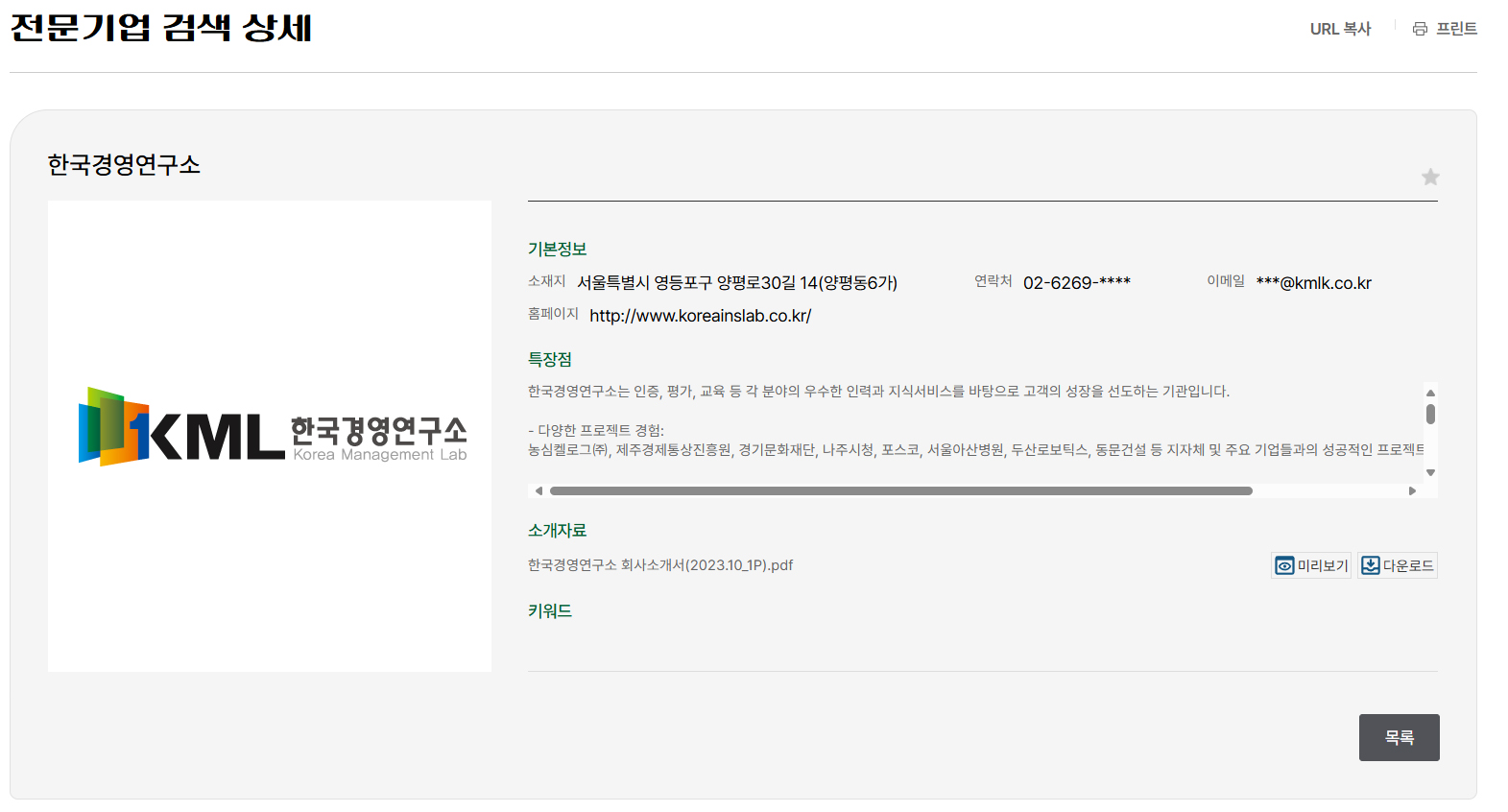Click the vertical scrollbar up arrow in 특장점
This screenshot has height=812, width=1508.
1430,393
